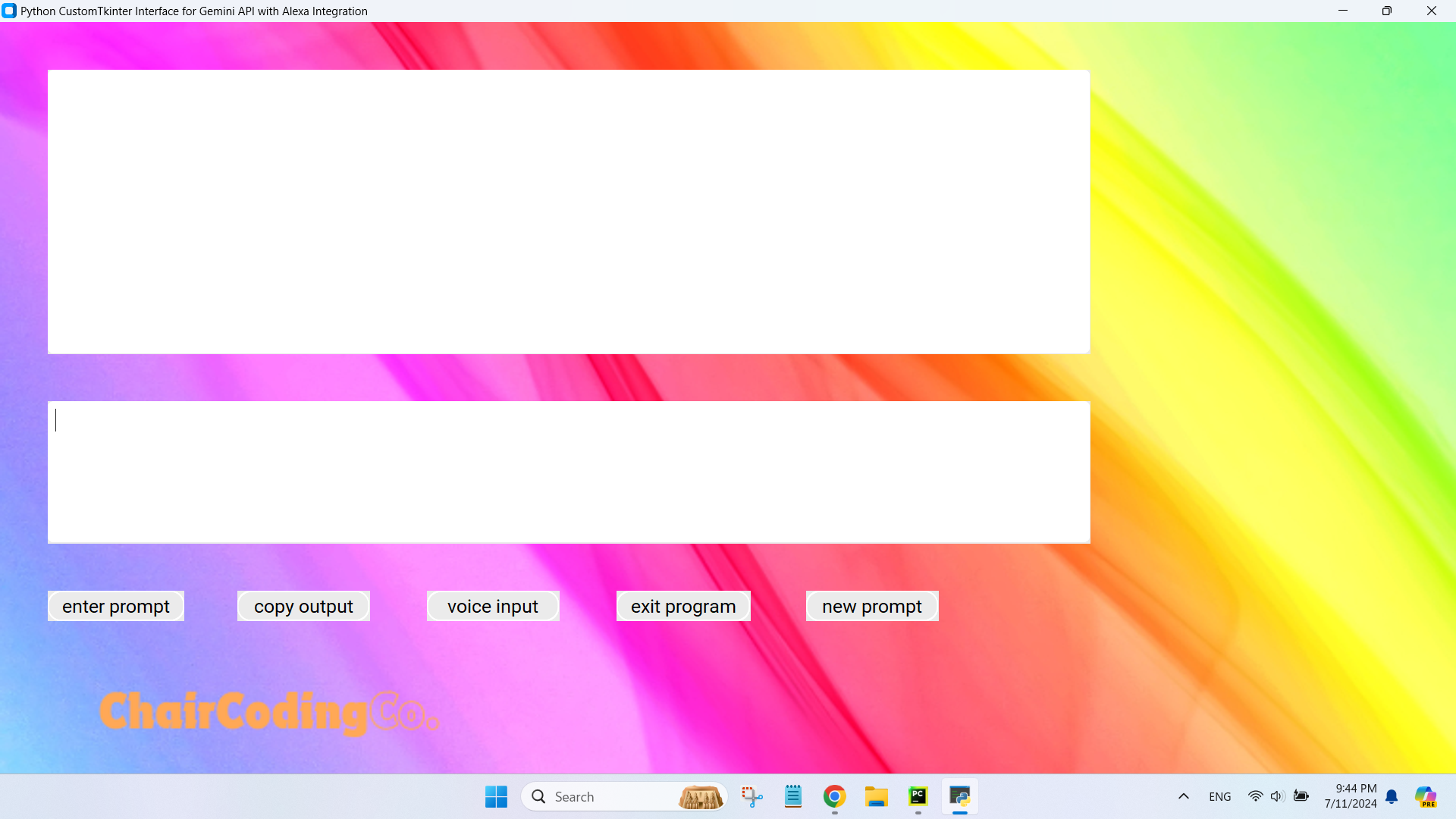Switch to Google Chrome in the taskbar
The height and width of the screenshot is (819, 1456).
click(x=835, y=796)
